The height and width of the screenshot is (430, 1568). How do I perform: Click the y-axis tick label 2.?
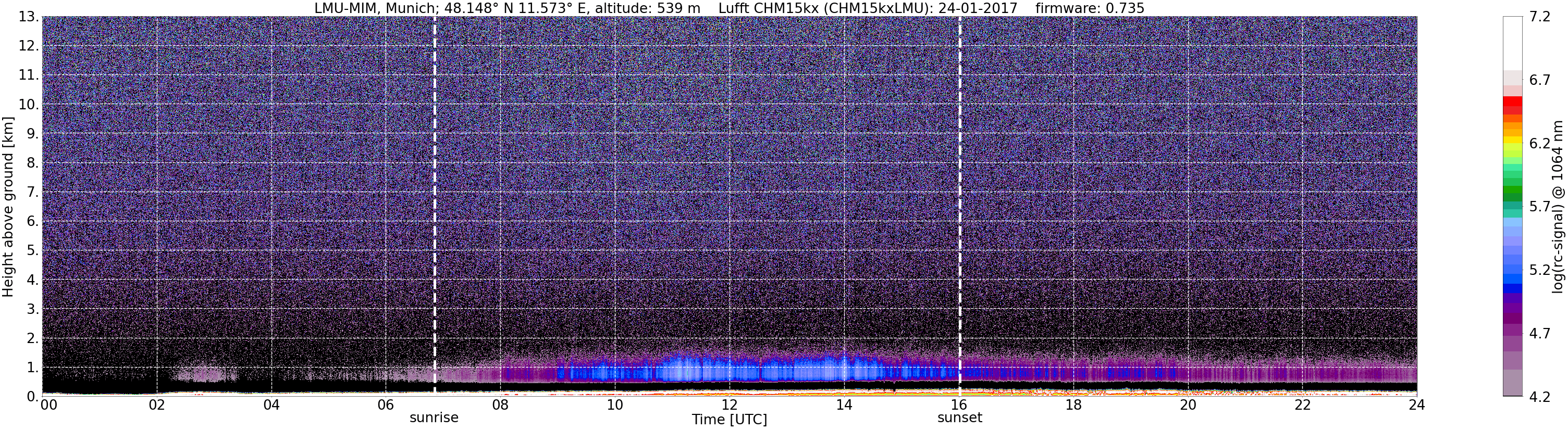33,338
